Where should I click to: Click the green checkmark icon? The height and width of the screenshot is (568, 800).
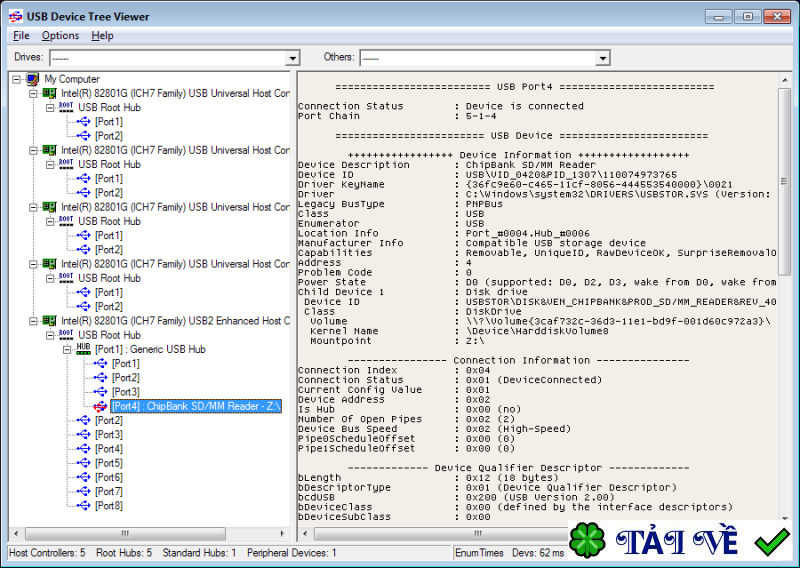pyautogui.click(x=771, y=542)
